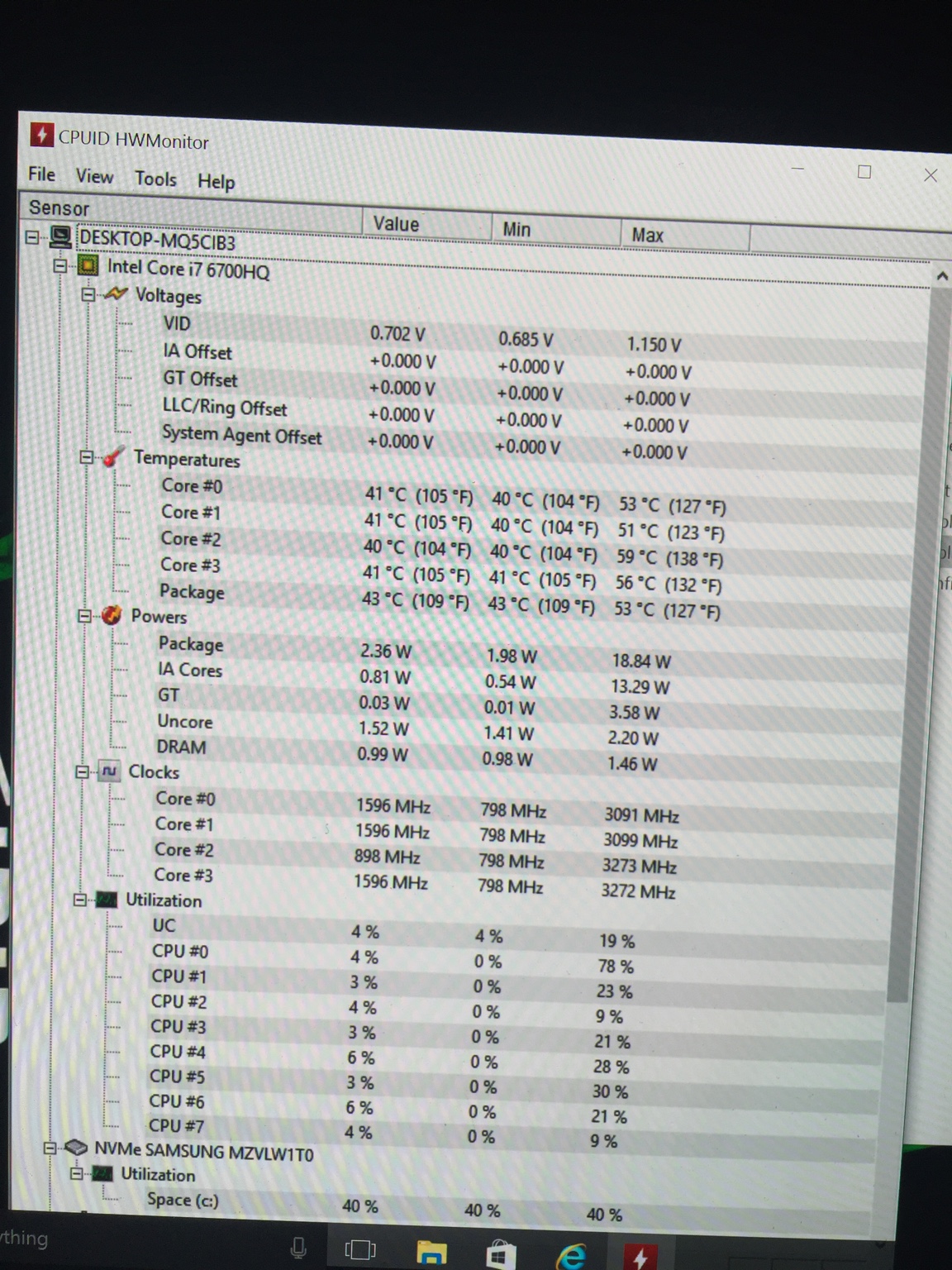Click the 1.150 V max VID value

pos(654,345)
